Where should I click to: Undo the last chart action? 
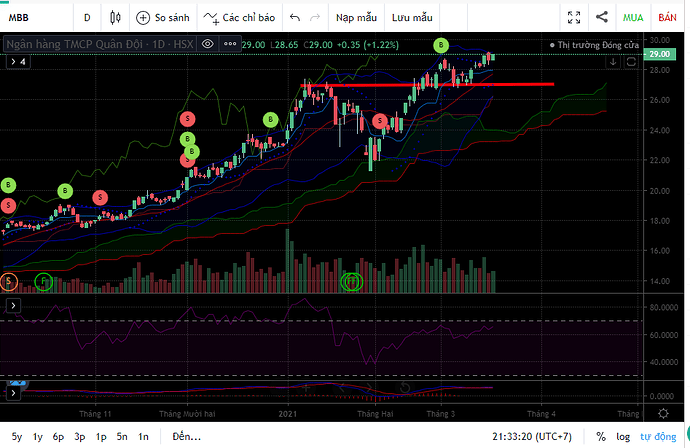295,18
